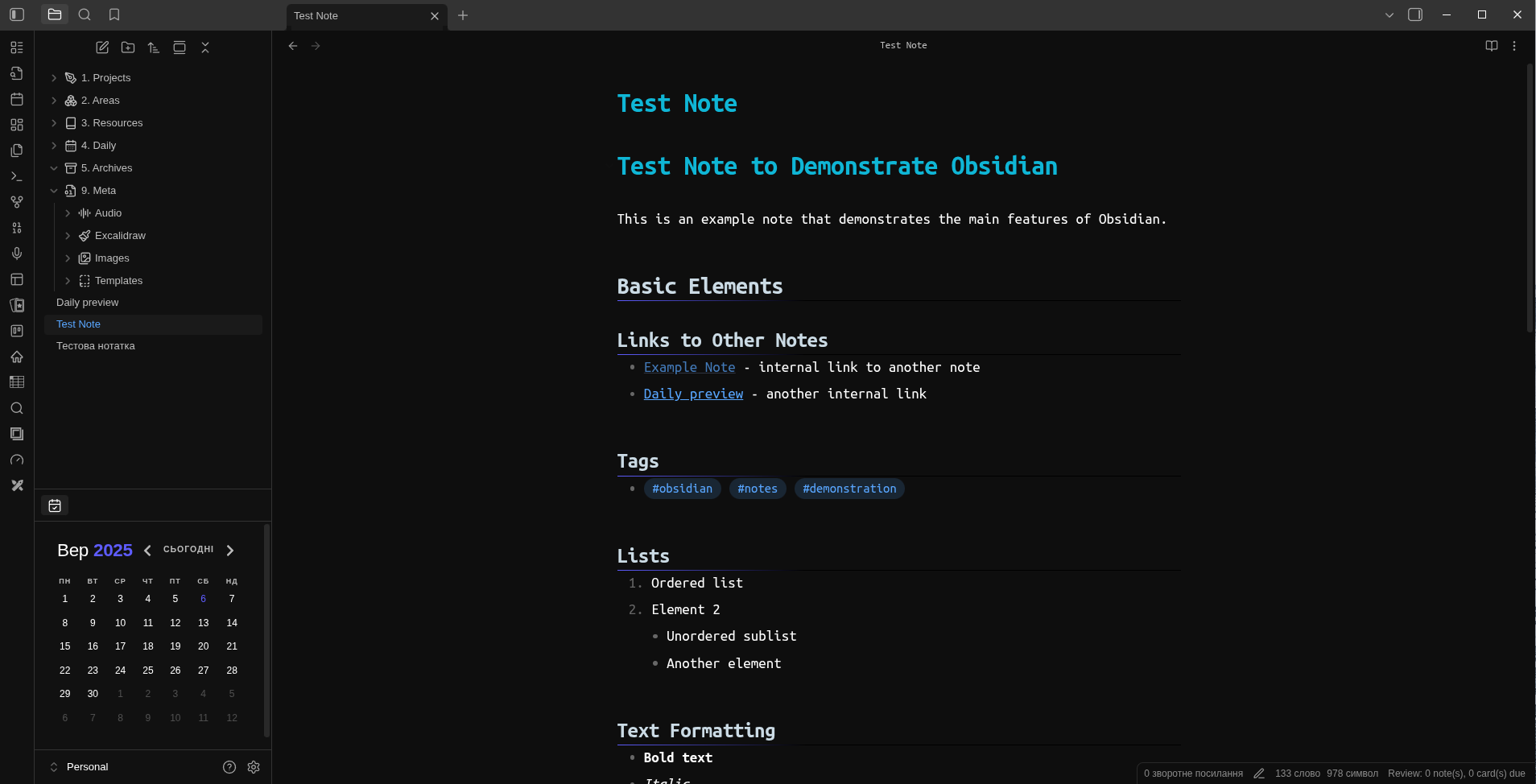
Task: Open the homepage house icon
Action: click(17, 357)
